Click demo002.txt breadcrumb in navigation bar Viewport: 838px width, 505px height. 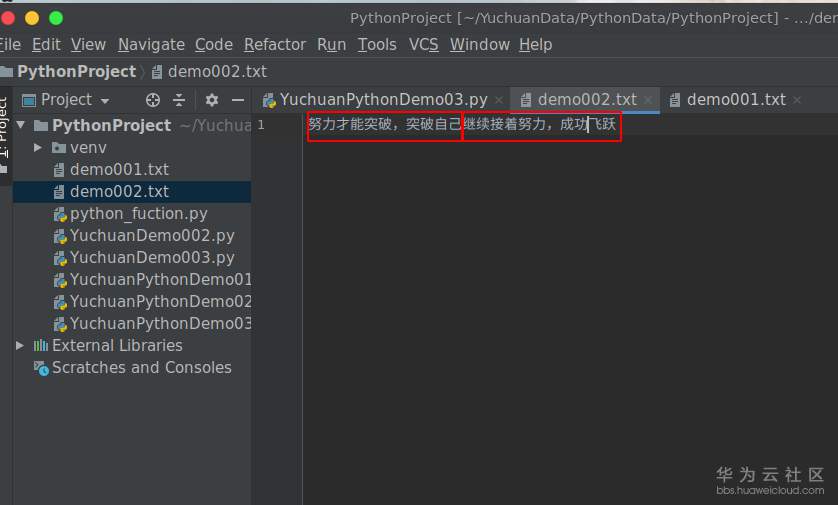pyautogui.click(x=217, y=72)
